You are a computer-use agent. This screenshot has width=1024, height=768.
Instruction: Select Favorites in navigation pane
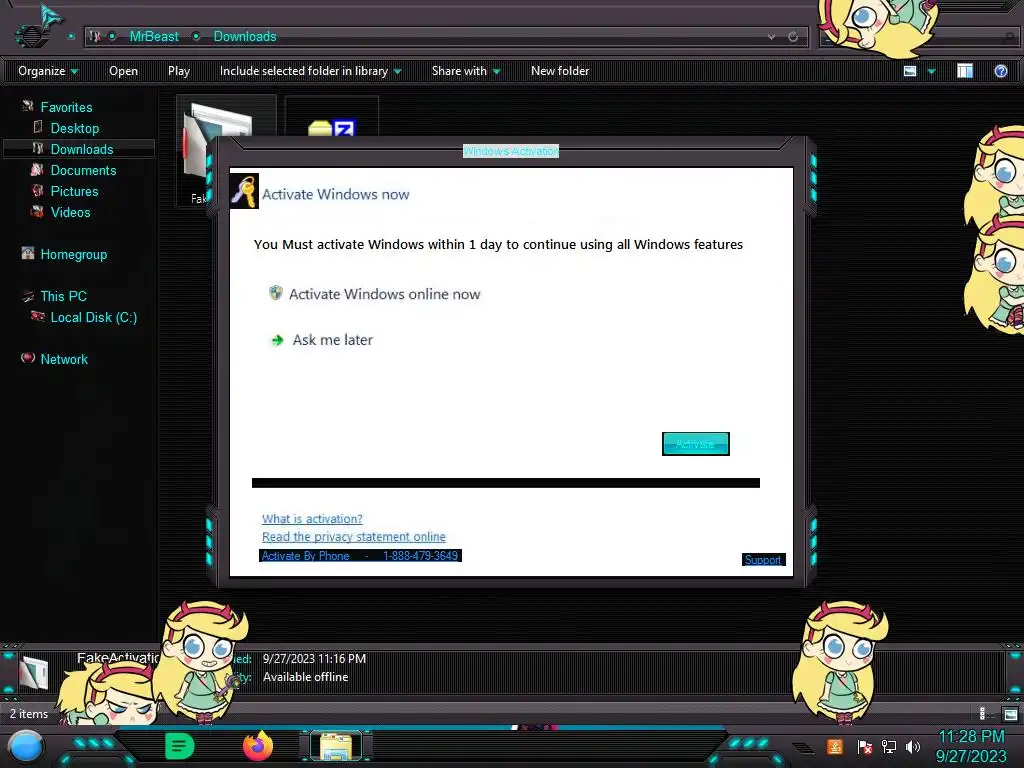pyautogui.click(x=66, y=107)
